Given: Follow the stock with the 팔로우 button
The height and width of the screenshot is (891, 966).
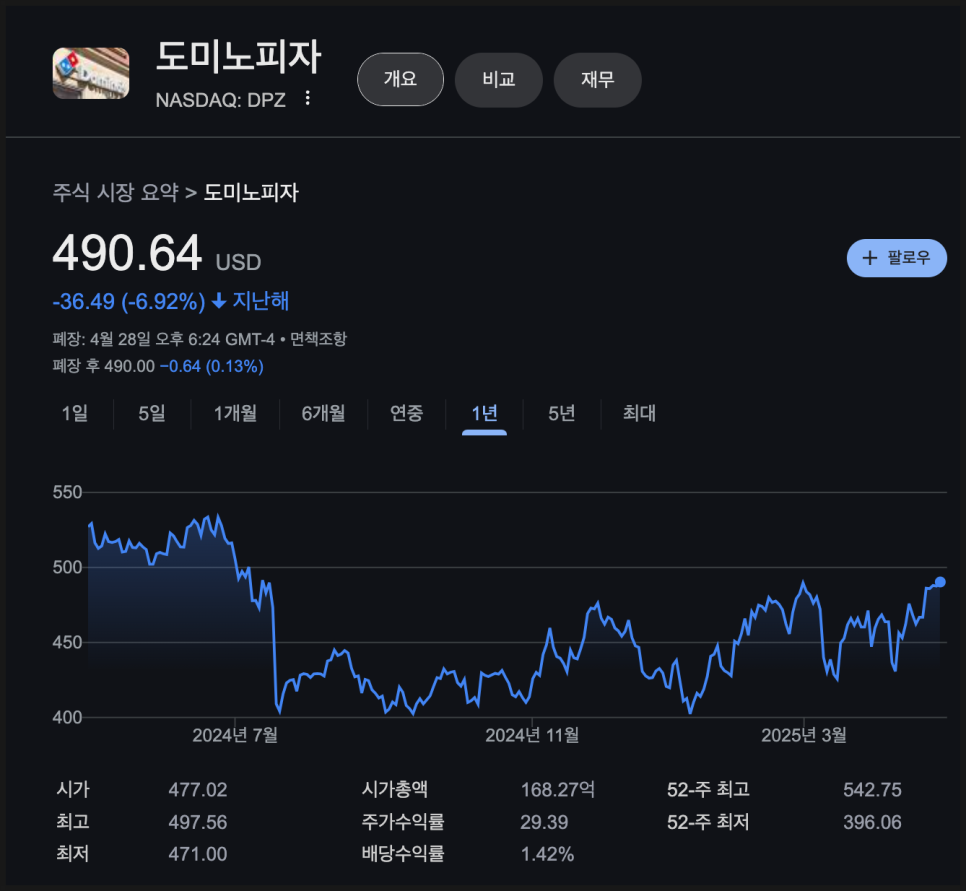Looking at the screenshot, I should click(x=896, y=258).
